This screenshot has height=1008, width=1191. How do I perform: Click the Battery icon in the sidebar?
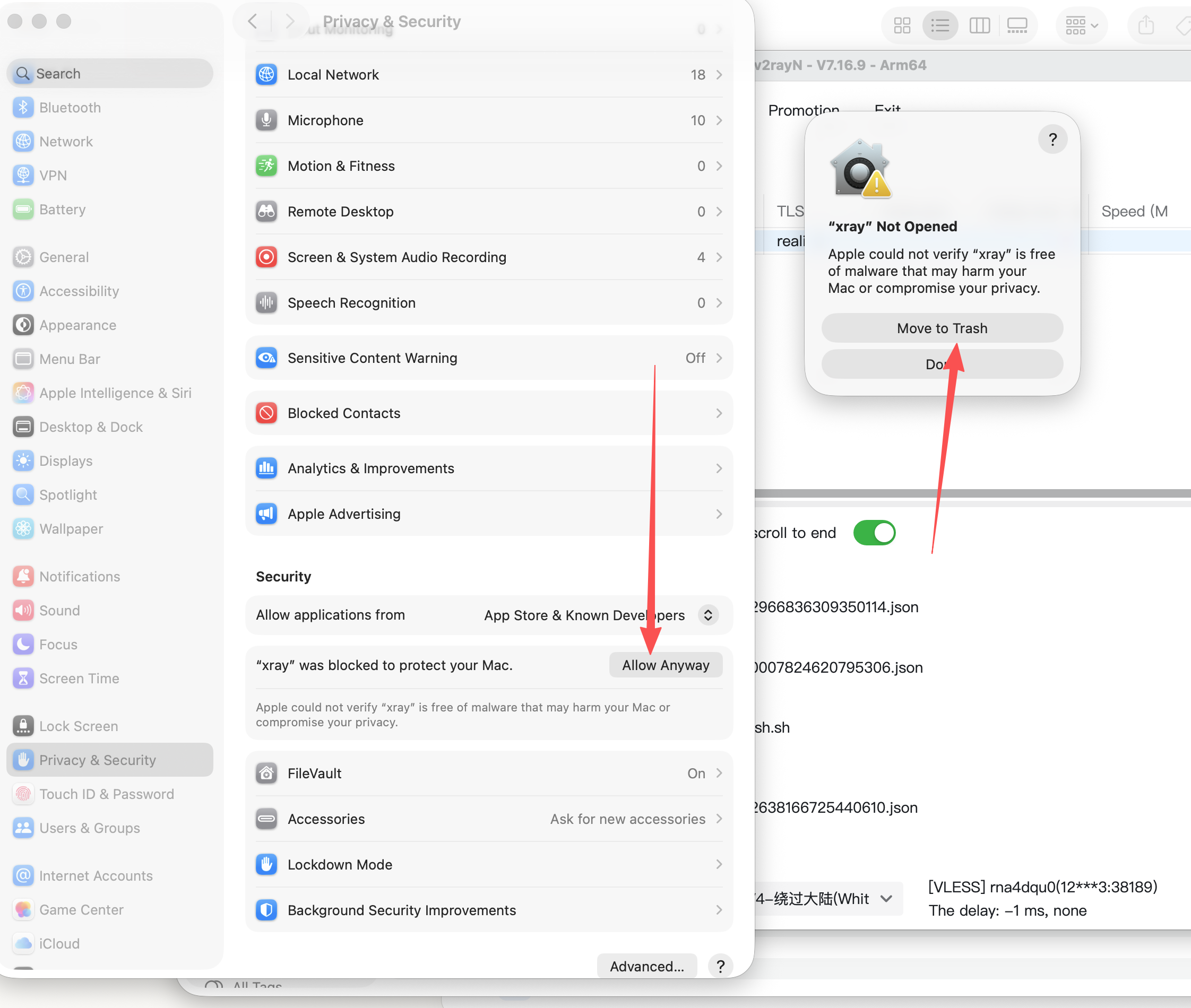click(x=23, y=209)
